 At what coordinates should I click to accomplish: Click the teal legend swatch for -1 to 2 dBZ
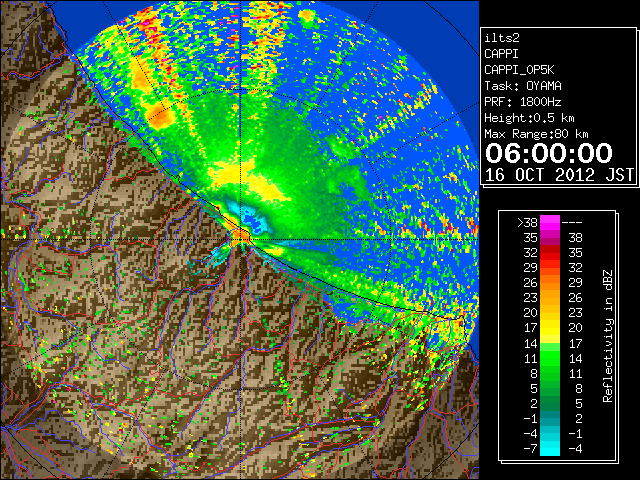[x=550, y=418]
